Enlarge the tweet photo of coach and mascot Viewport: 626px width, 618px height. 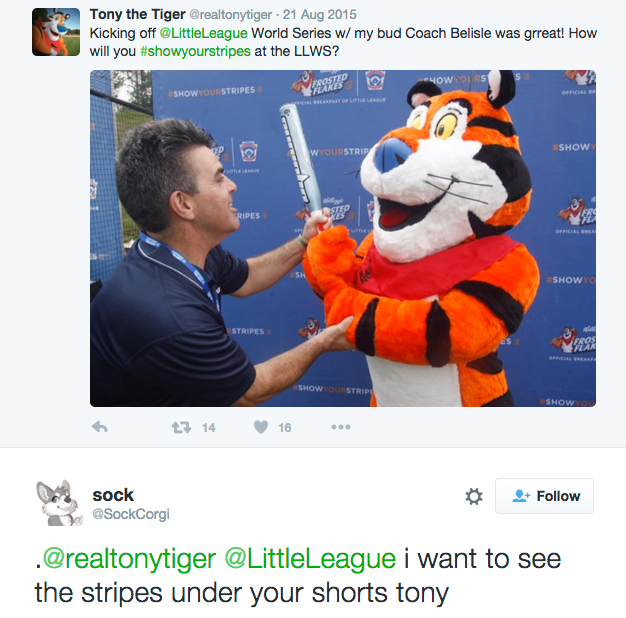[x=343, y=238]
